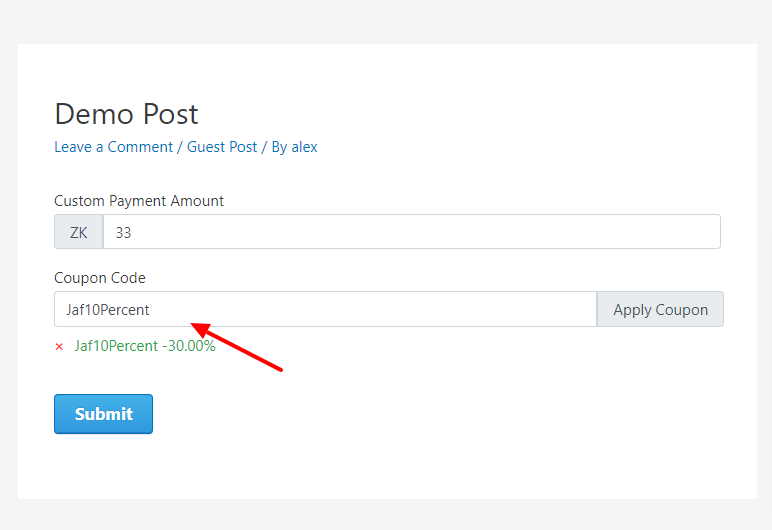Click the green Jaf10Percent applied coupon name
Viewport: 772px width, 530px height.
[116, 346]
